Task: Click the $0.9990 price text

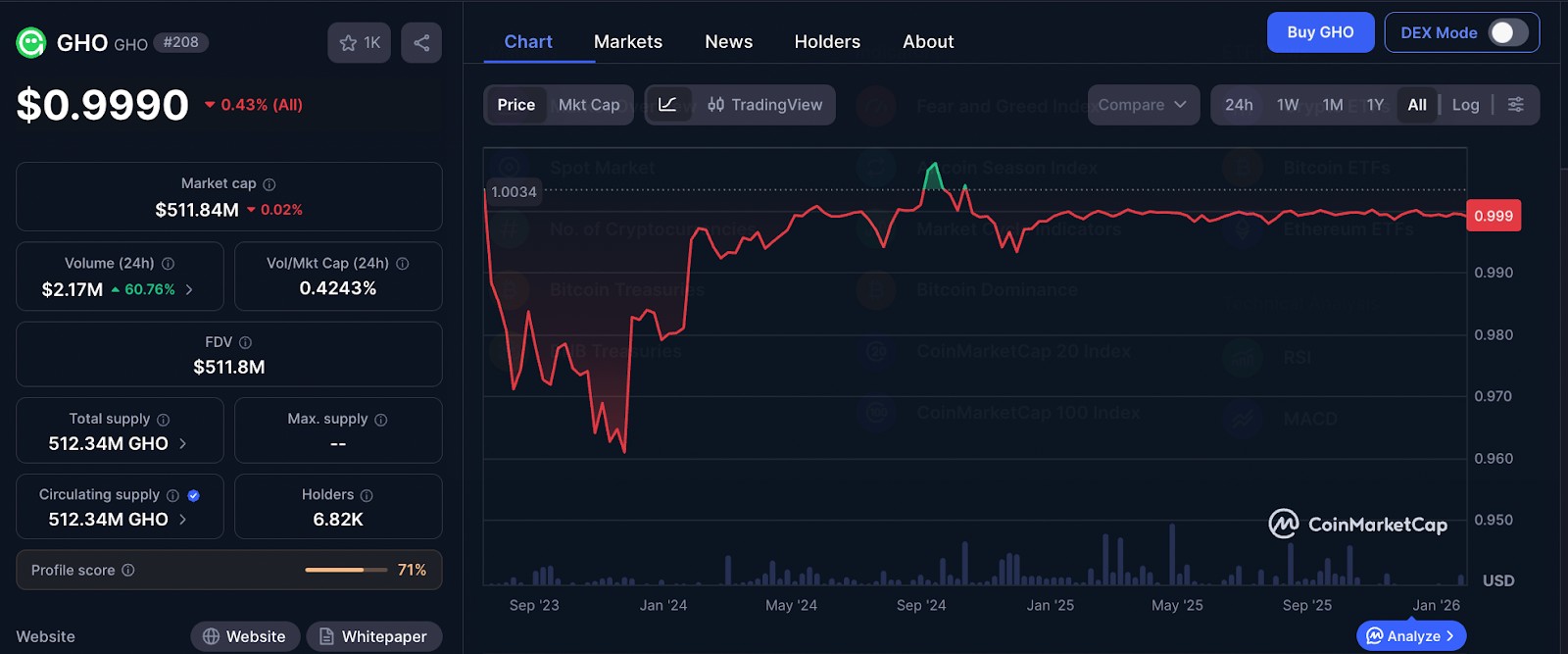Action: point(102,105)
